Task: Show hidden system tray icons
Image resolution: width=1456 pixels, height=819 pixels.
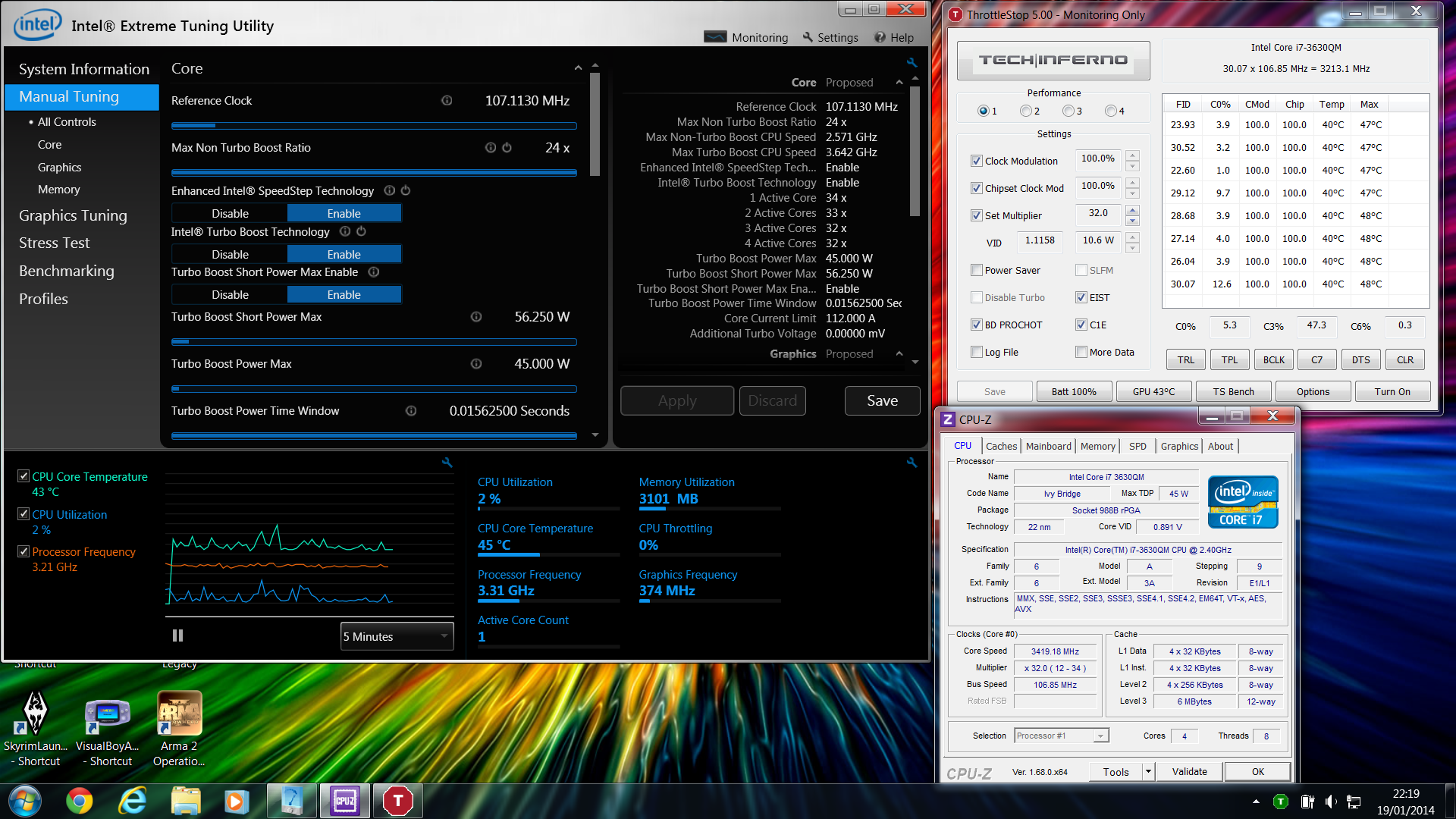Action: point(1256,801)
